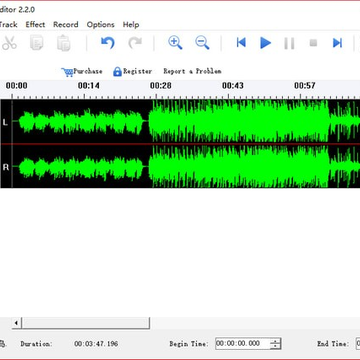Click the shopping cart icon
The image size is (360, 360).
tap(67, 72)
